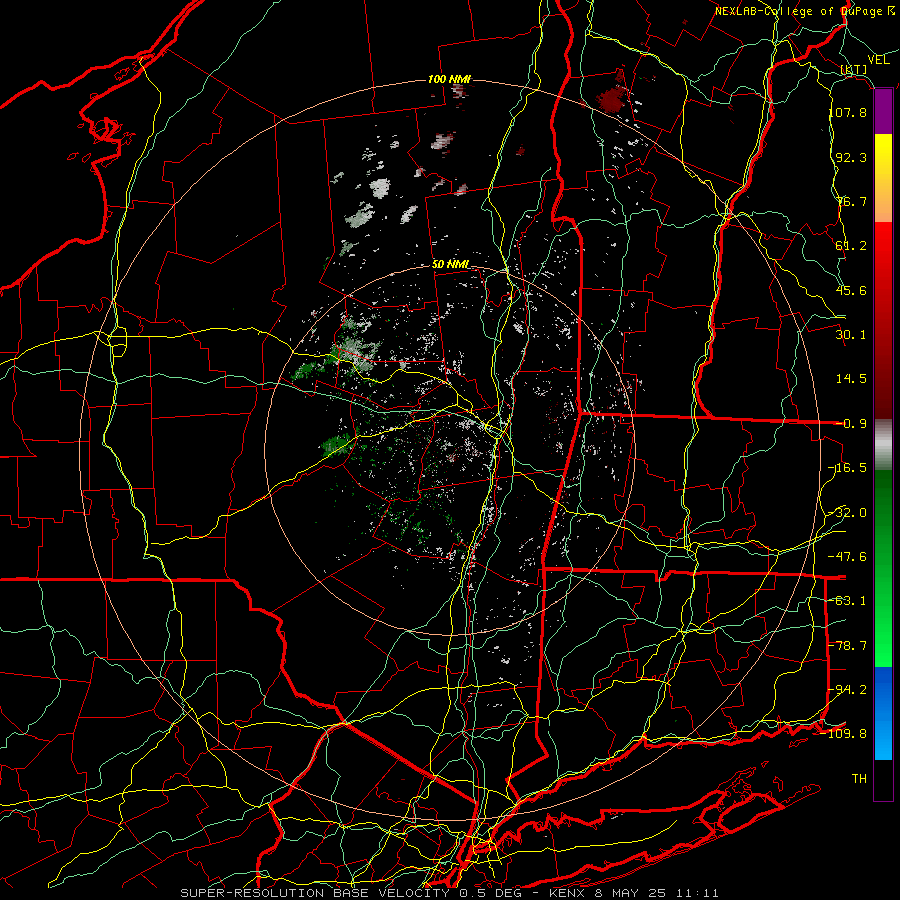This screenshot has width=900, height=900.
Task: Click the 45.6 value on the velocity scale
Action: [851, 290]
